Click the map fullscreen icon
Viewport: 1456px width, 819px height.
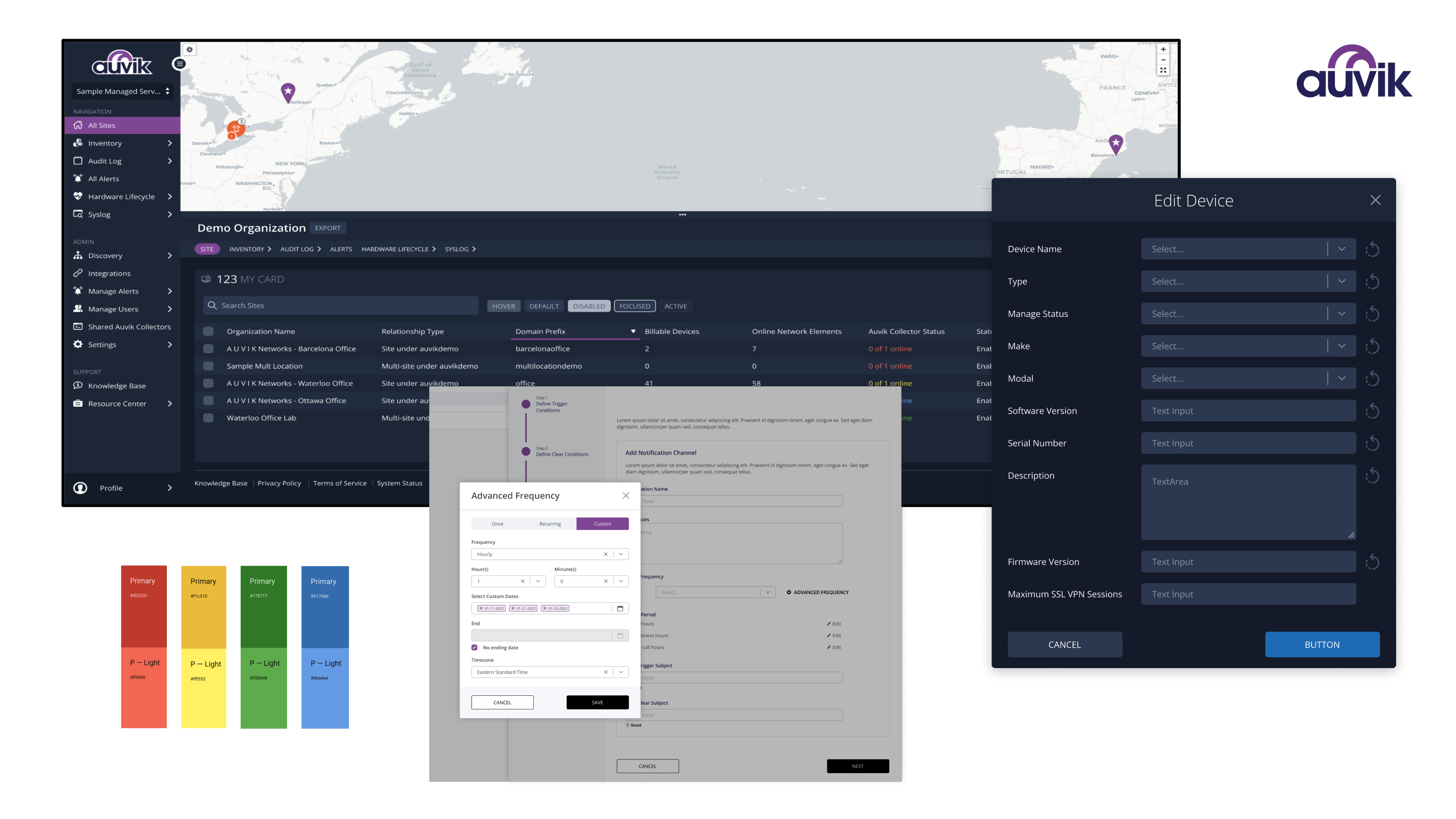click(x=1163, y=70)
